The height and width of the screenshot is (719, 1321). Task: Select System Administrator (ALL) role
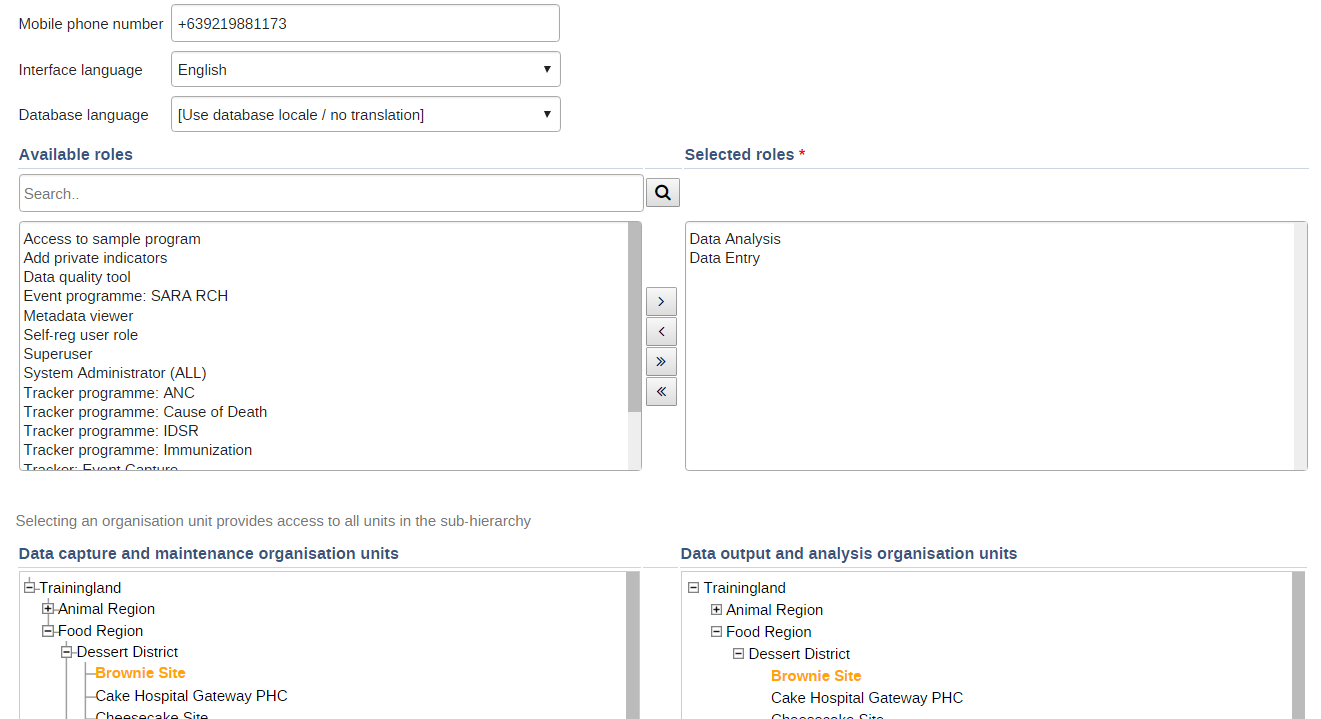point(115,373)
